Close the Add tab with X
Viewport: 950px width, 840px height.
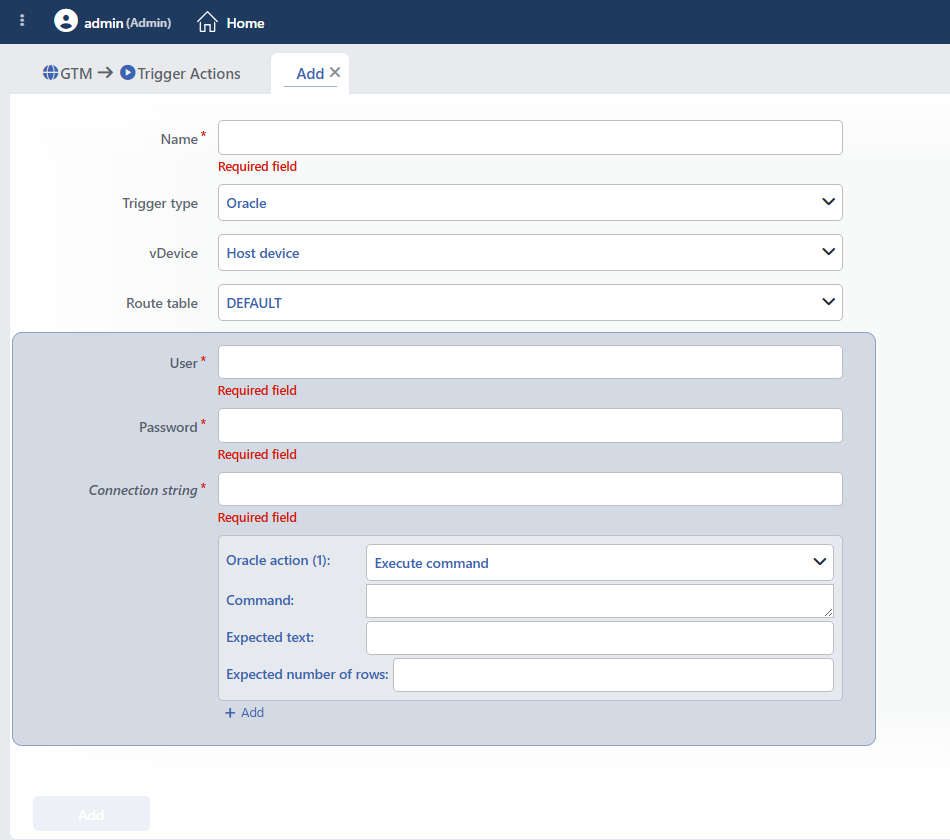[x=334, y=73]
